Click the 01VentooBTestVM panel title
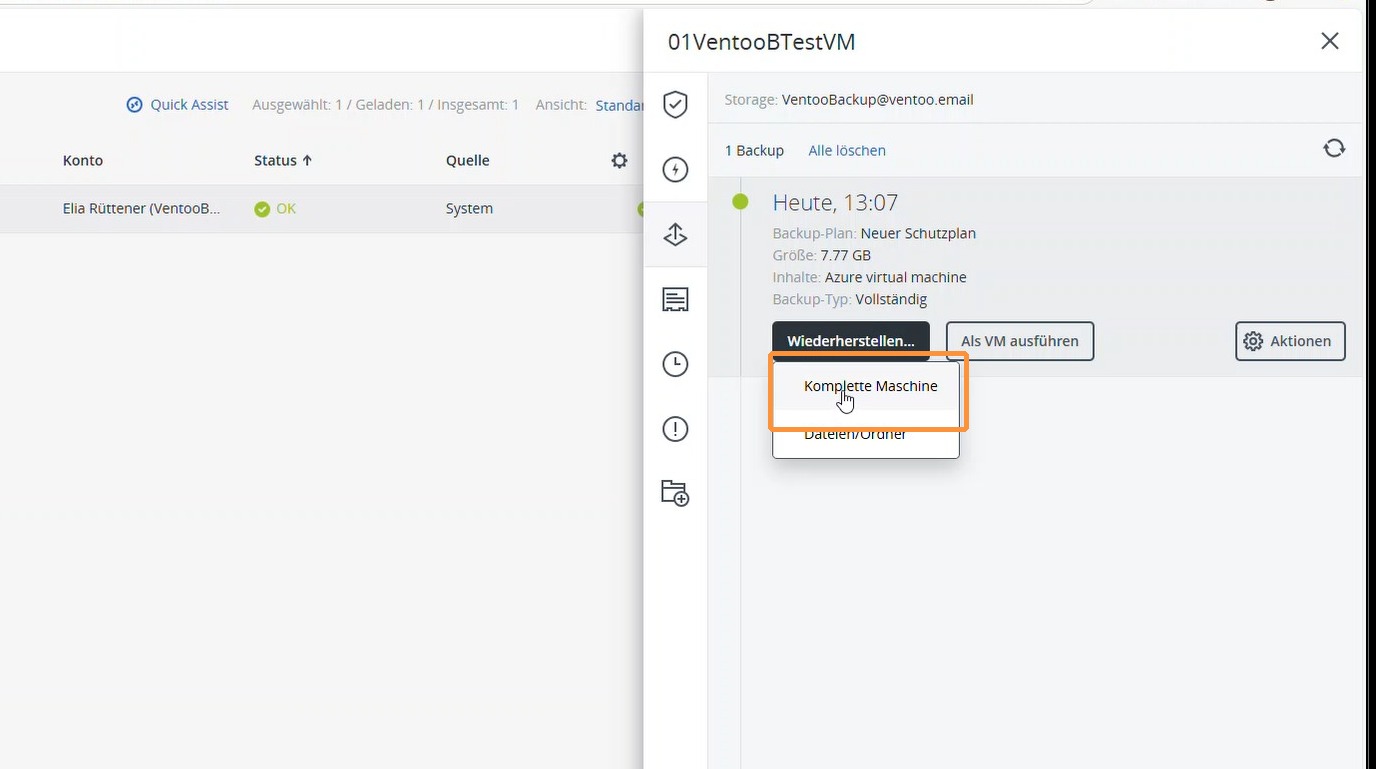1376x769 pixels. pos(762,42)
